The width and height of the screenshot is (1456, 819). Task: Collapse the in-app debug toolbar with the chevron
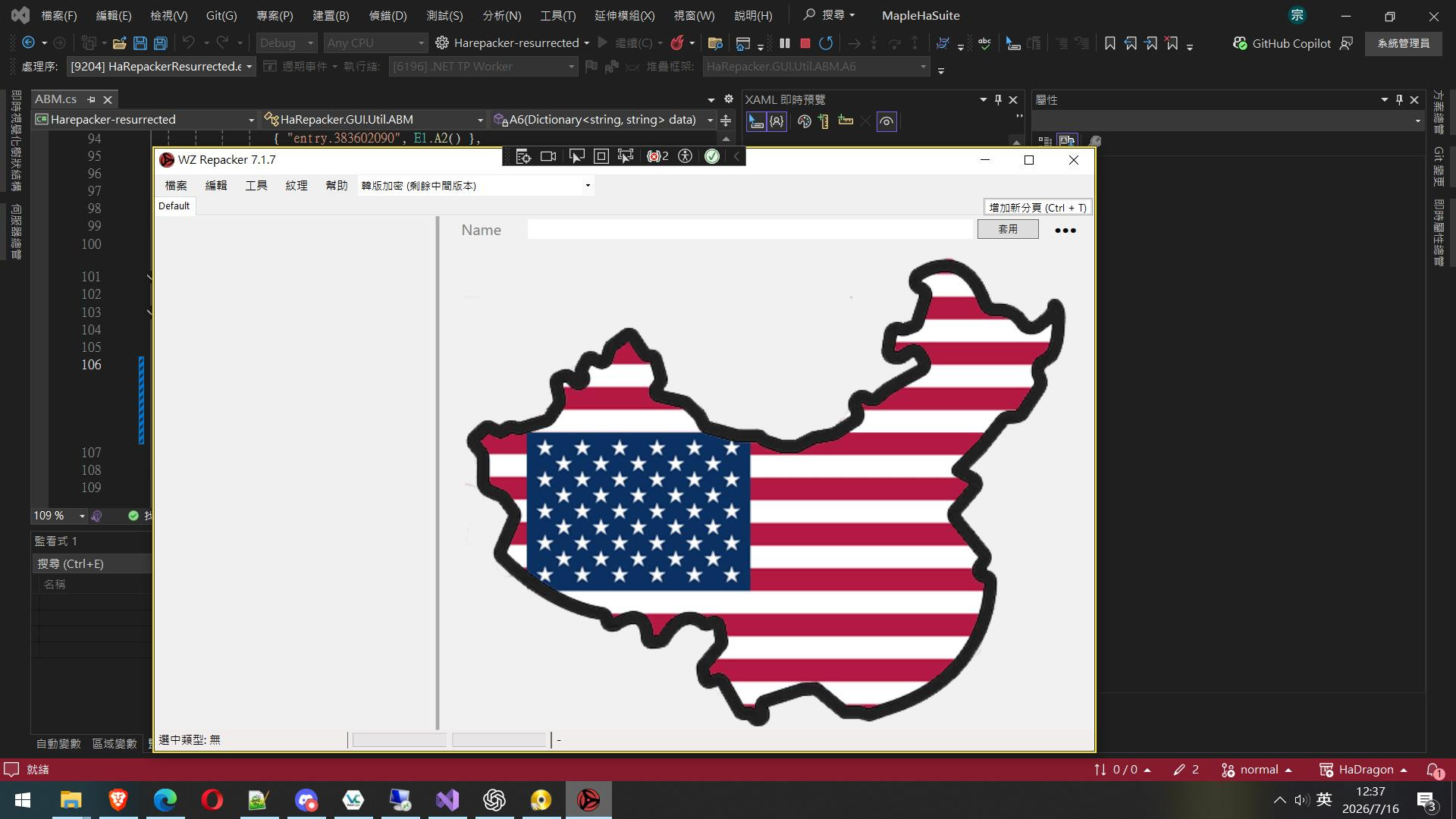[736, 156]
